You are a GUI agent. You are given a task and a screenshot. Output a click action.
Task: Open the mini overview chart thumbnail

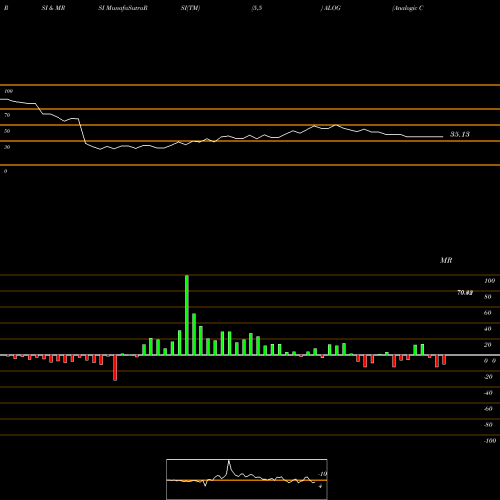coord(247,479)
